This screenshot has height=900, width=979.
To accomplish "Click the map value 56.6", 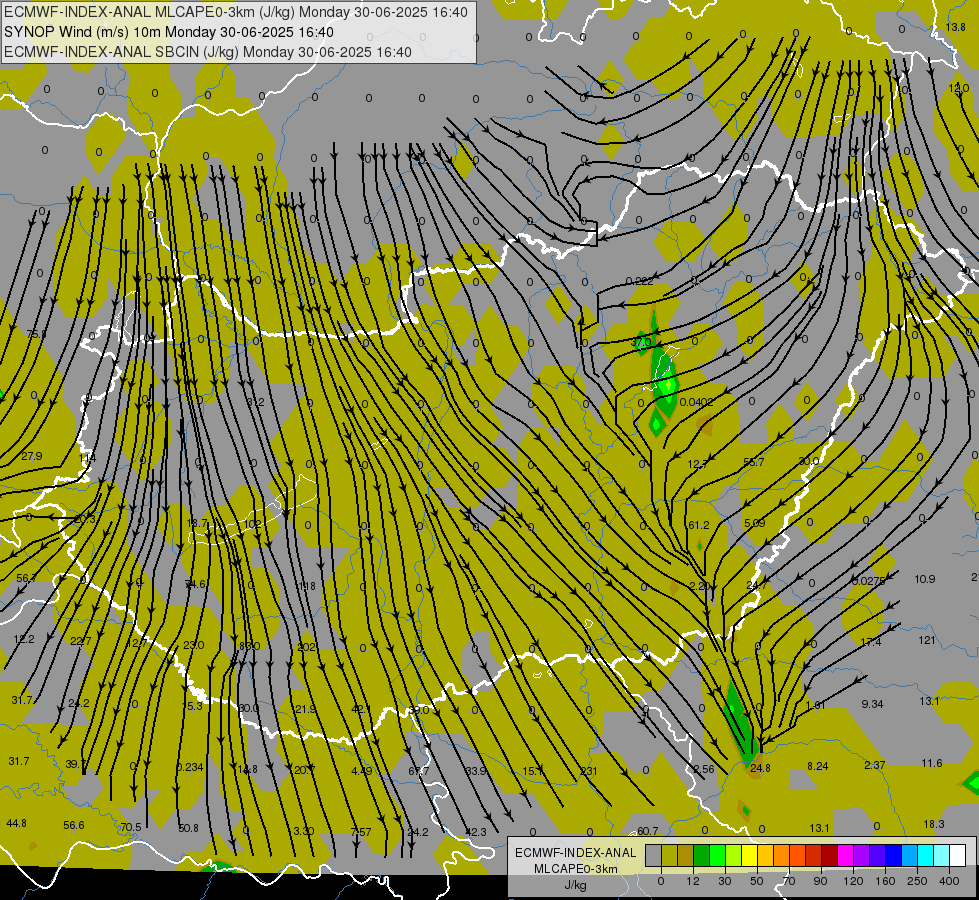I will 74,825.
